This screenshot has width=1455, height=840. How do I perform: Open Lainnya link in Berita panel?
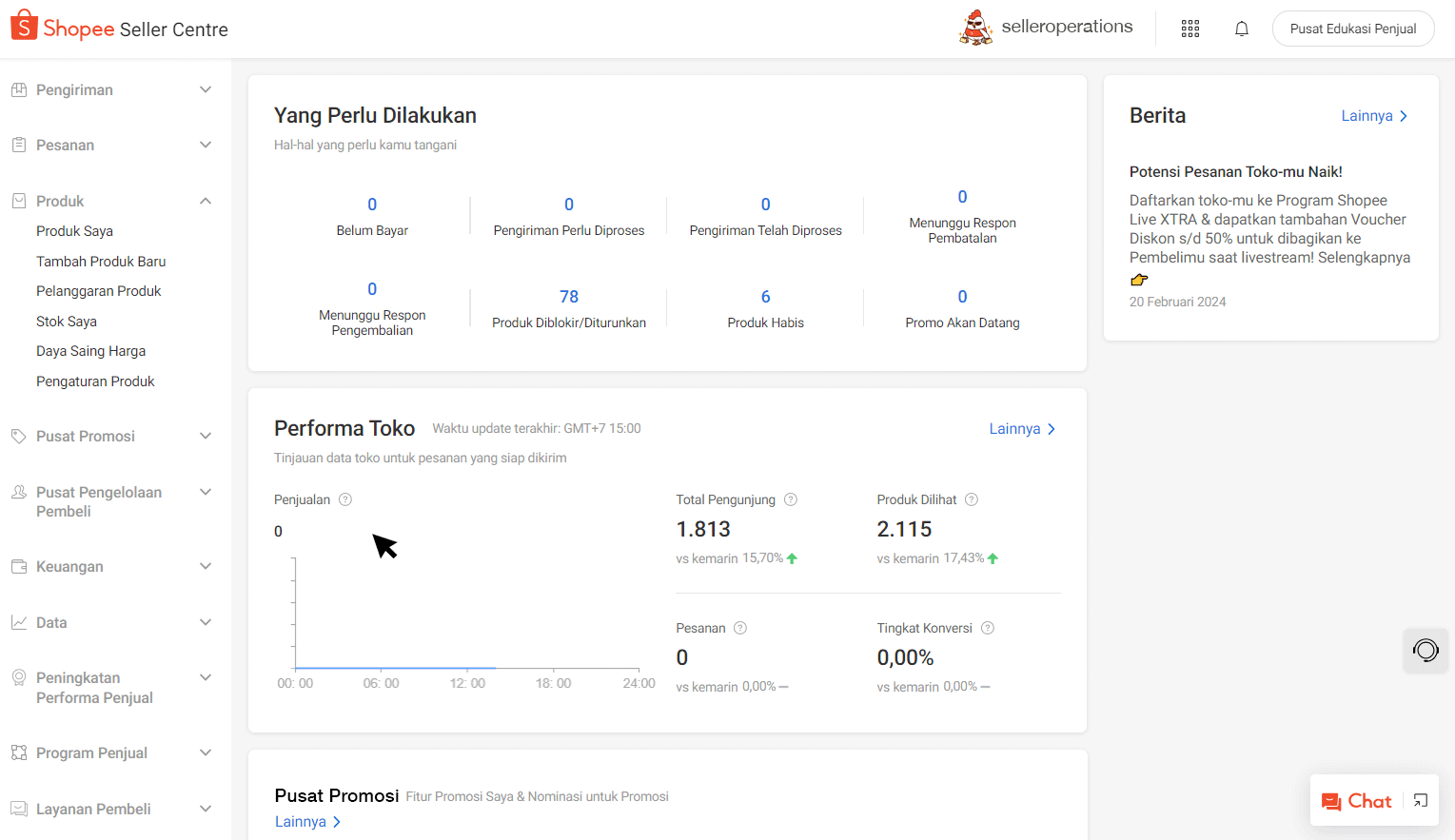click(1374, 116)
